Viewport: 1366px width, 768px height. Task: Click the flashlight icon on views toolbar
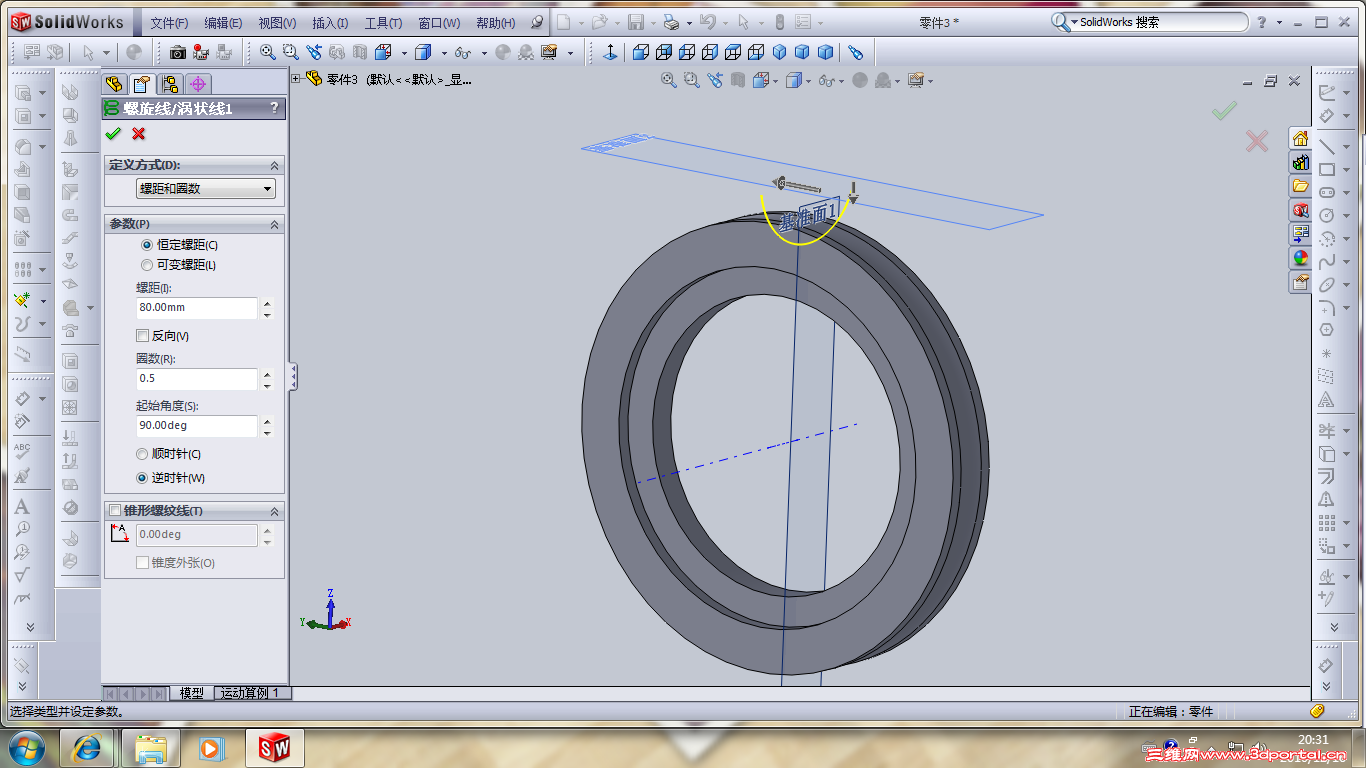point(855,52)
